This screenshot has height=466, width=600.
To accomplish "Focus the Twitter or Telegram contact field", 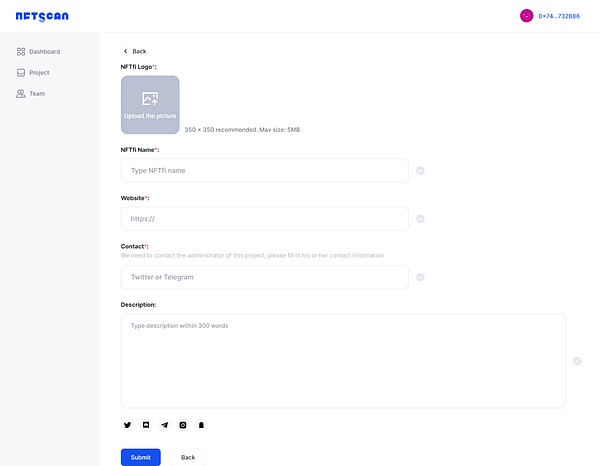I will pos(264,277).
